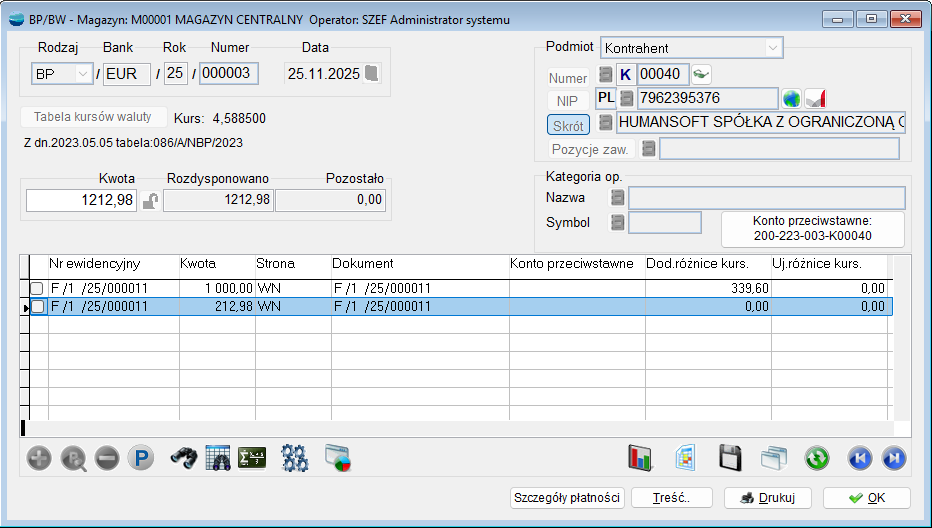The width and height of the screenshot is (932, 528).
Task: Click the globe icon beside NIP number
Action: pos(792,98)
